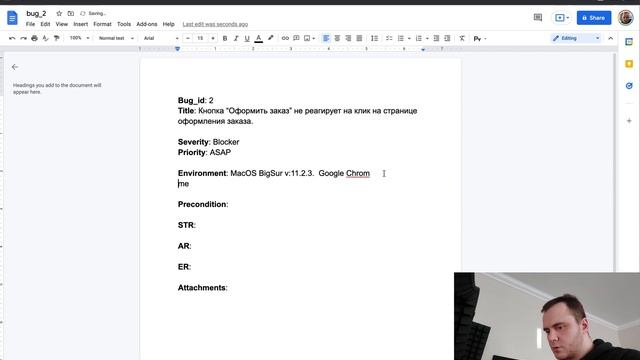Screen dimensions: 640x360
Task: Expand numbered list options arrow
Action: (427, 39)
